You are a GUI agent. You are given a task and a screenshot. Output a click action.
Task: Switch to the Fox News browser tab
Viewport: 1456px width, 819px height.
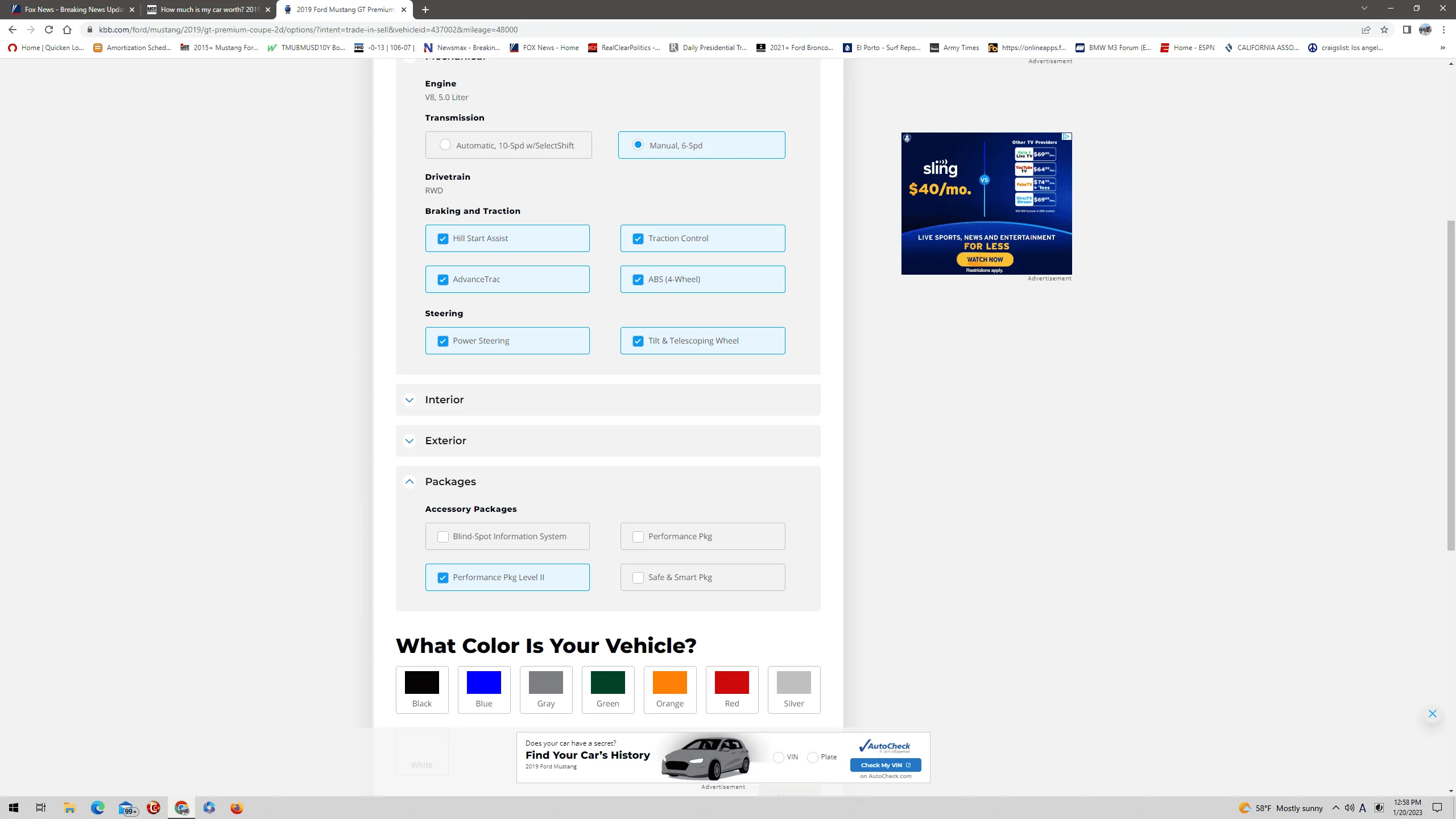[x=72, y=10]
